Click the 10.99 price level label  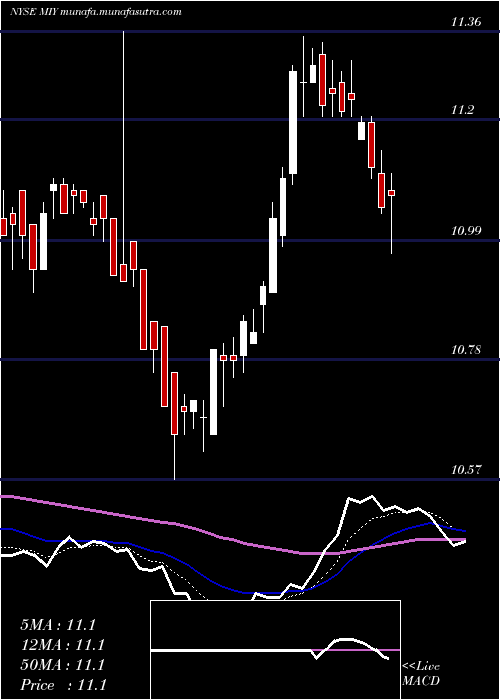point(466,231)
